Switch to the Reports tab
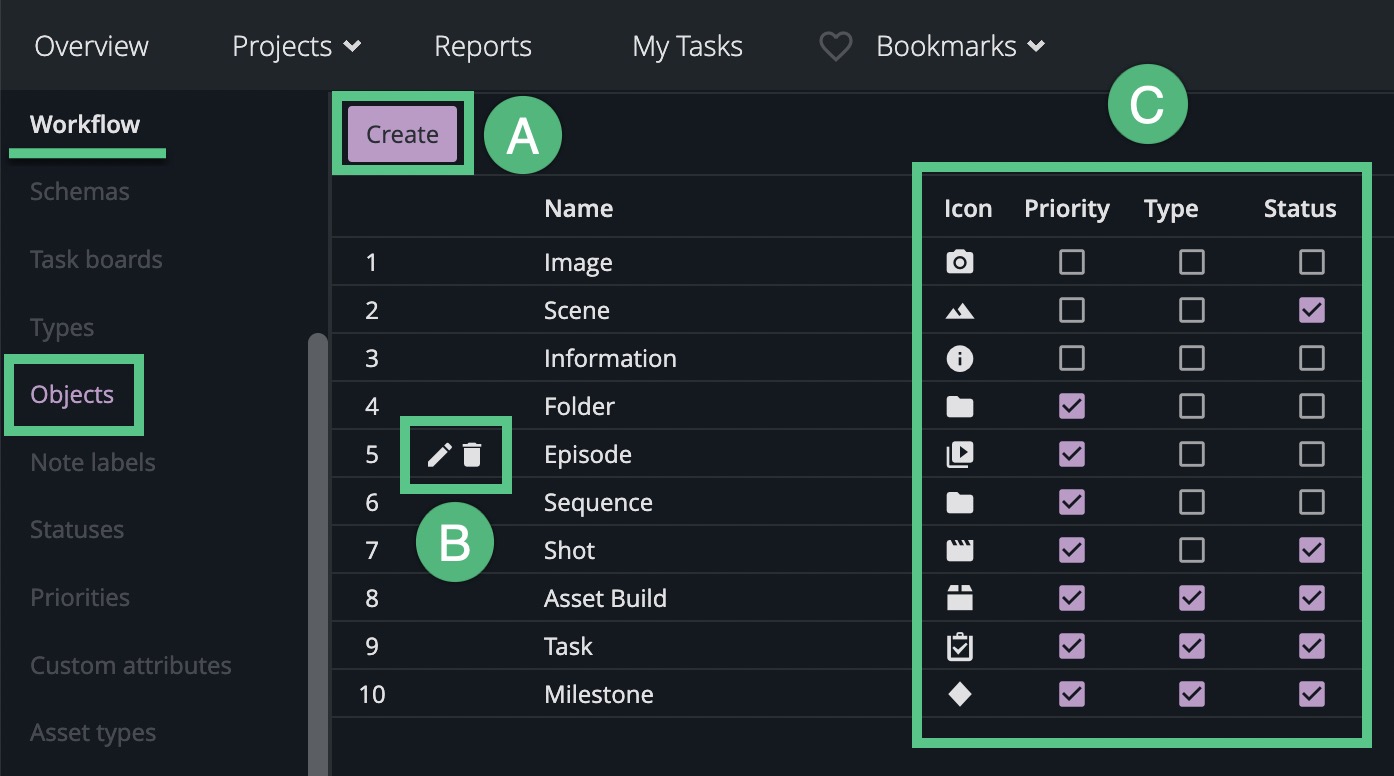Image resolution: width=1394 pixels, height=776 pixels. click(482, 45)
